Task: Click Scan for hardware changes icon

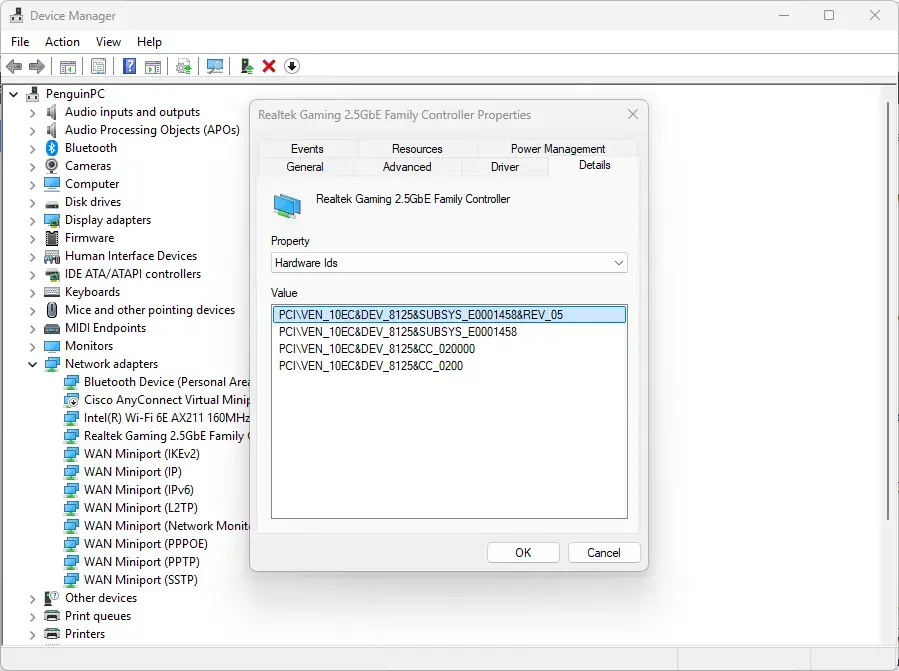Action: tap(215, 67)
